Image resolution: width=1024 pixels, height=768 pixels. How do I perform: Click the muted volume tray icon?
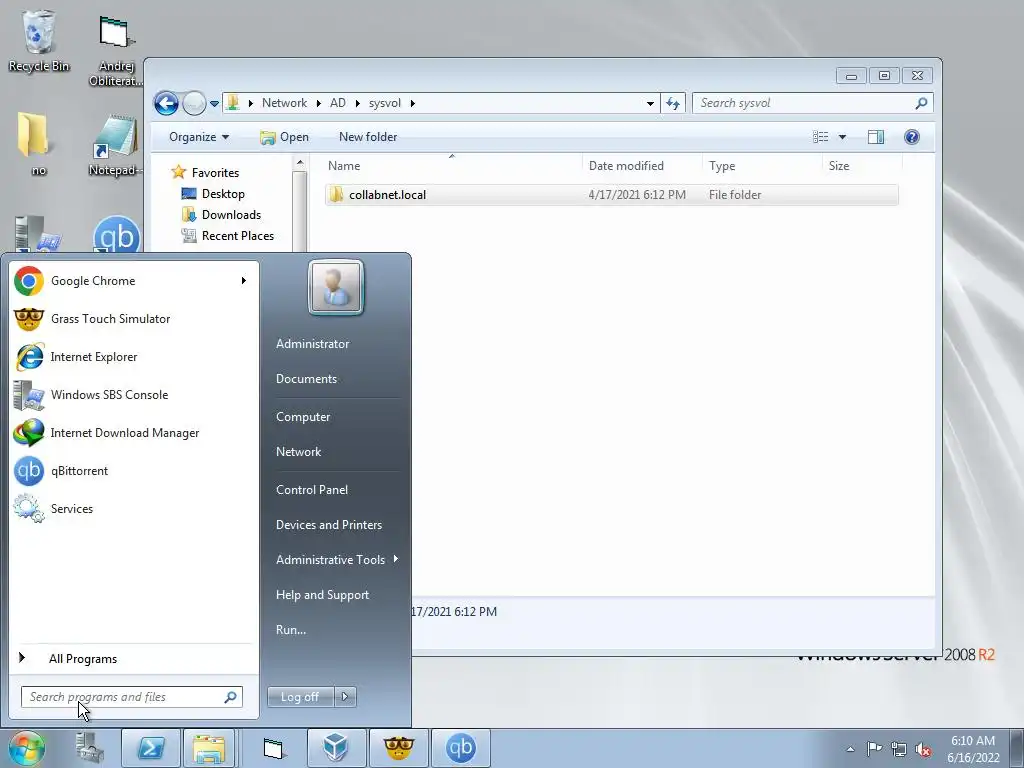(923, 749)
